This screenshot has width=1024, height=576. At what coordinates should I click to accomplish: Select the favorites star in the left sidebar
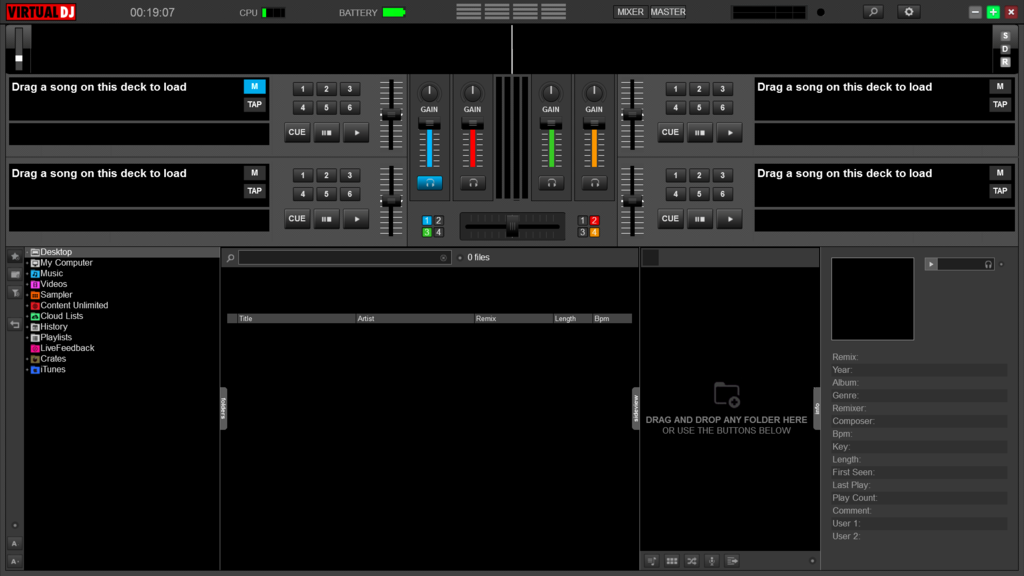pos(14,257)
